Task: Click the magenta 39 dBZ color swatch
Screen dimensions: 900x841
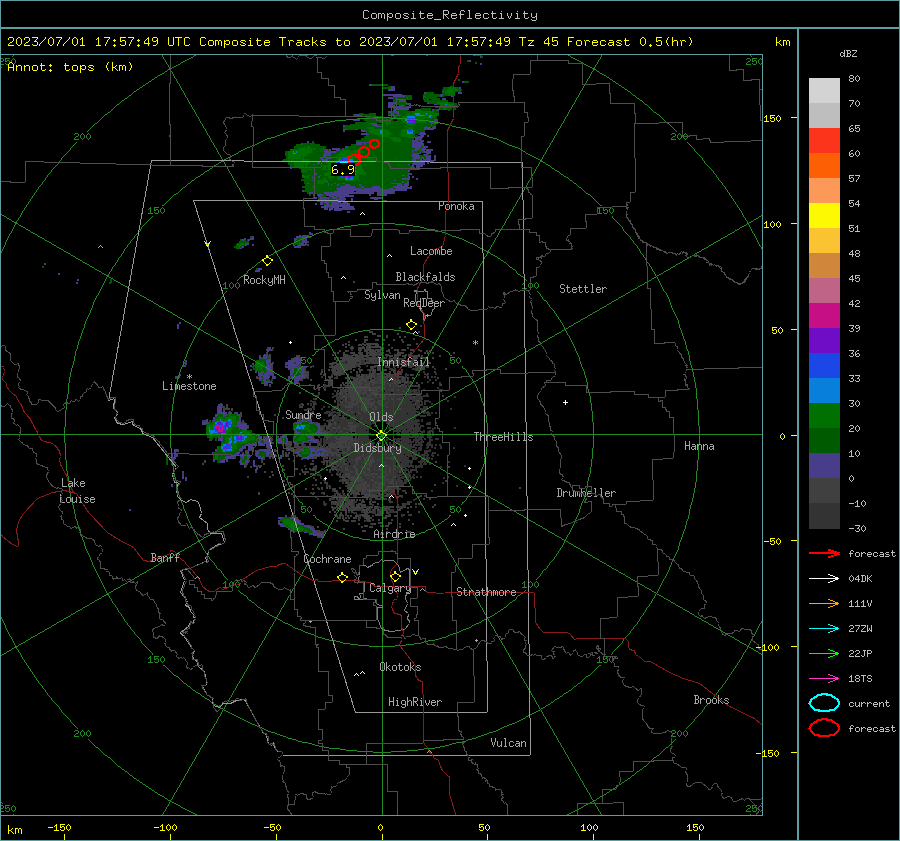Action: click(824, 315)
